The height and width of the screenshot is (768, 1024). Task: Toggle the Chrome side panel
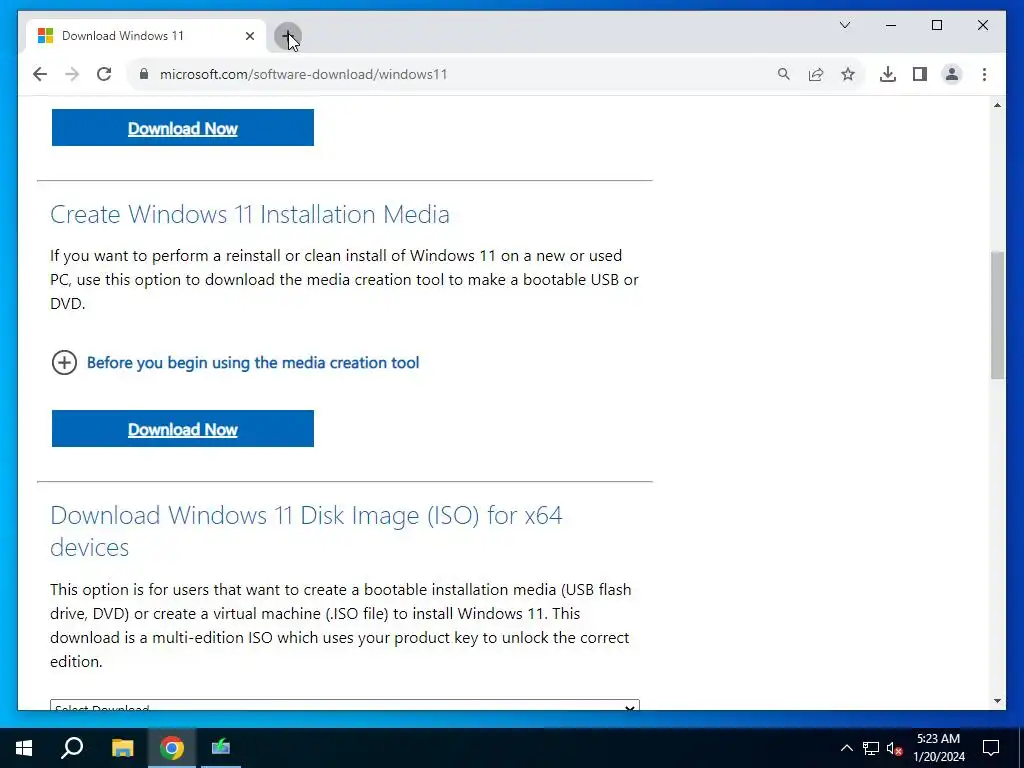coord(920,74)
